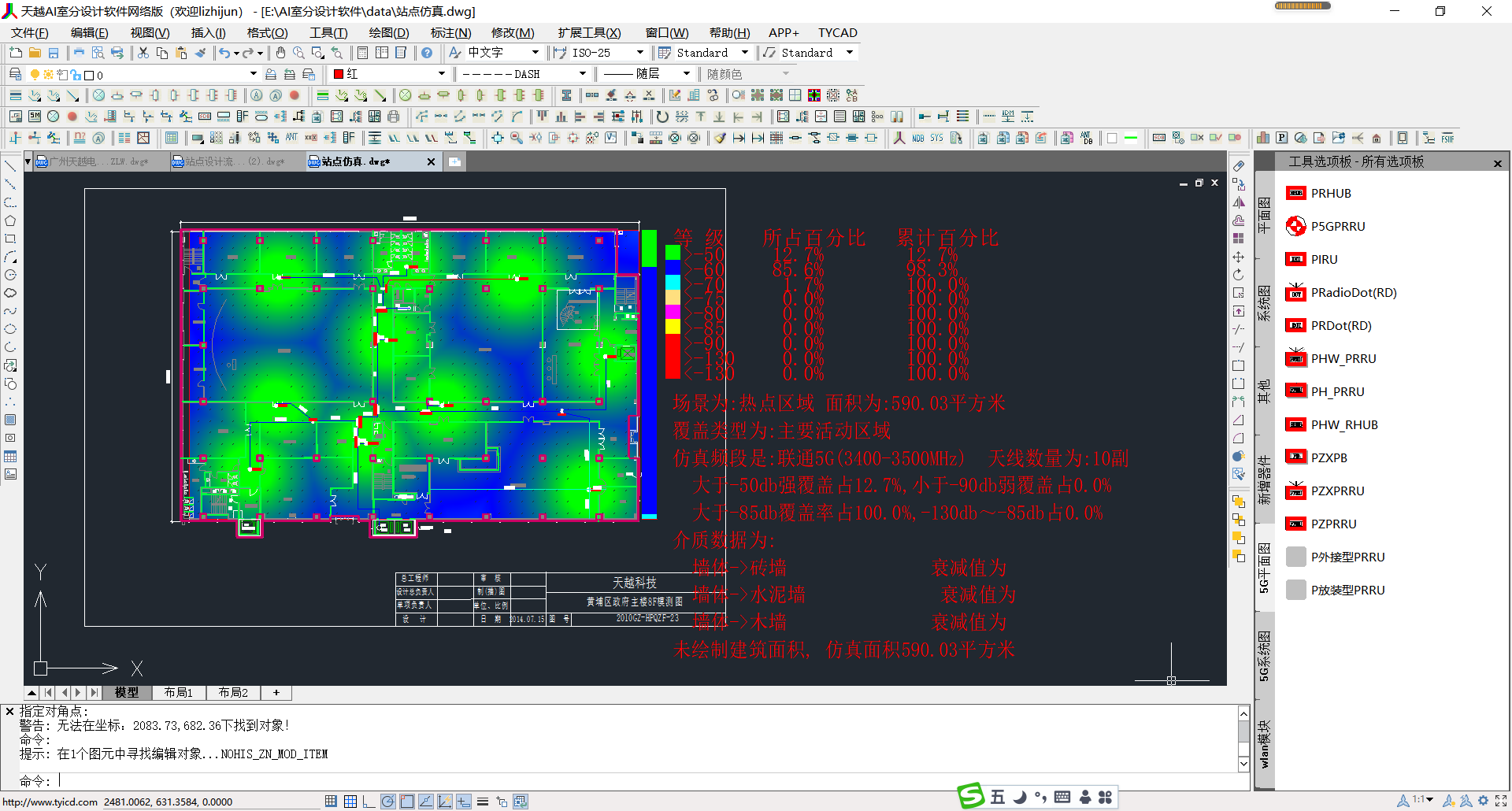This screenshot has height=811, width=1512.
Task: Click the Match Properties brush icon
Action: pyautogui.click(x=200, y=53)
